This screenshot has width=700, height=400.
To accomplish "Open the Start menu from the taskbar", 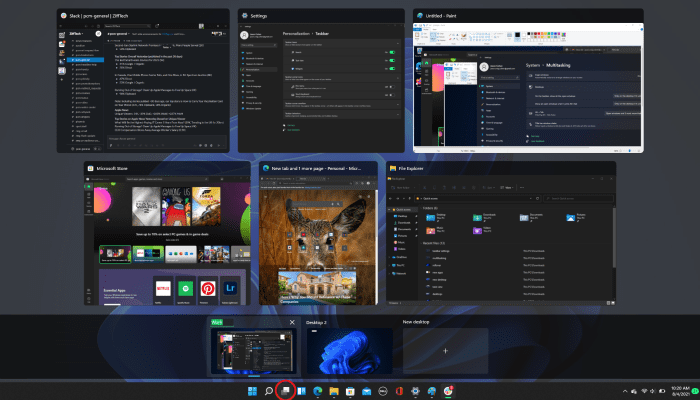I will click(x=251, y=390).
